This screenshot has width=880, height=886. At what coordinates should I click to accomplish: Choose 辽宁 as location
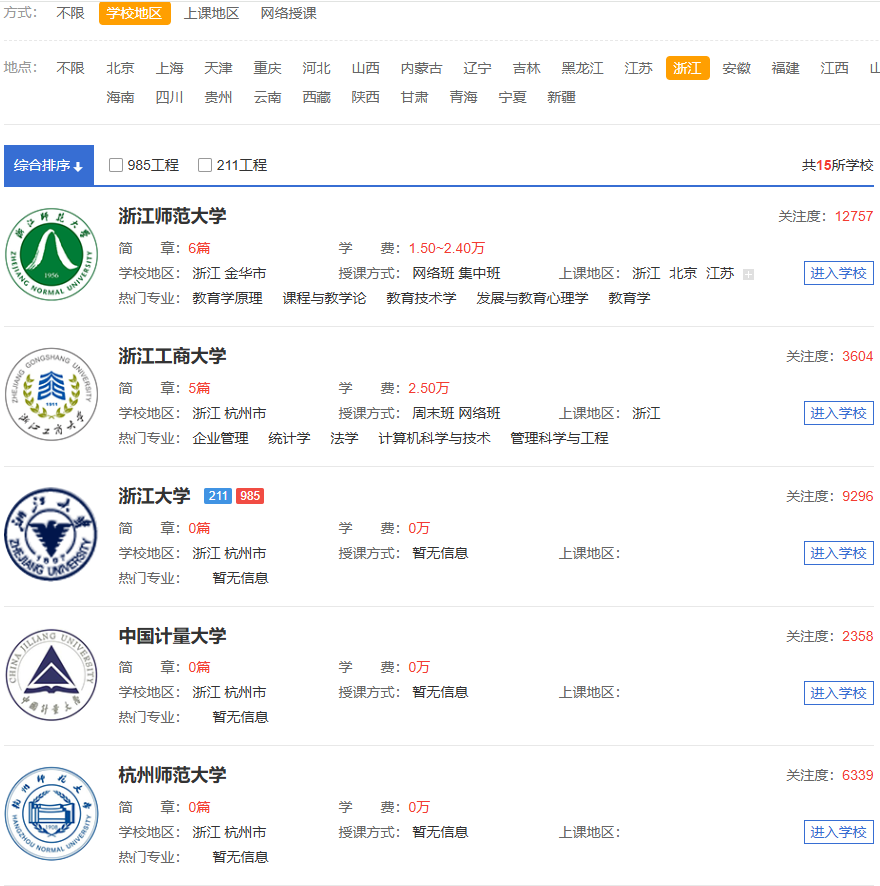(x=478, y=68)
